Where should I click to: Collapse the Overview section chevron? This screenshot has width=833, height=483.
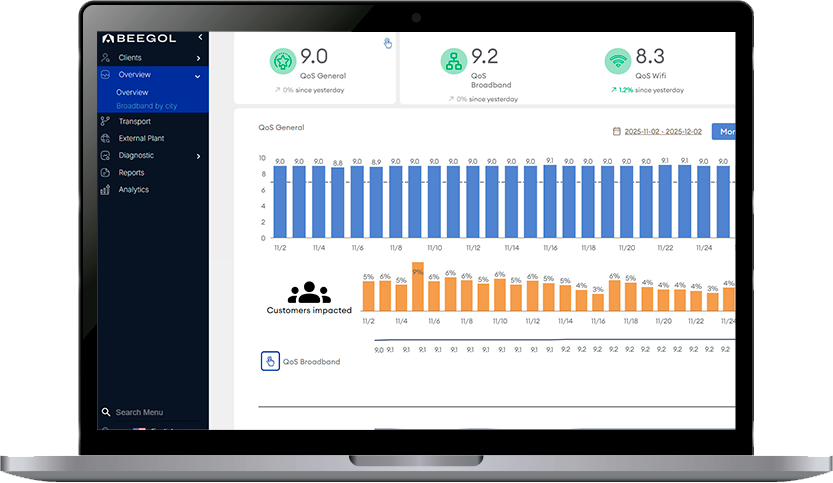click(x=198, y=75)
